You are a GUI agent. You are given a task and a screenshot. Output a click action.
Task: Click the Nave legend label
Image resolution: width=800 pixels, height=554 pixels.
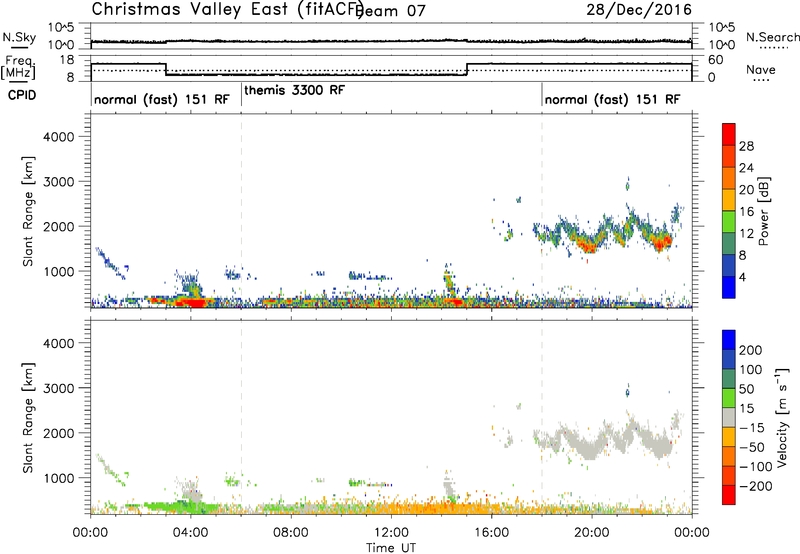click(761, 69)
